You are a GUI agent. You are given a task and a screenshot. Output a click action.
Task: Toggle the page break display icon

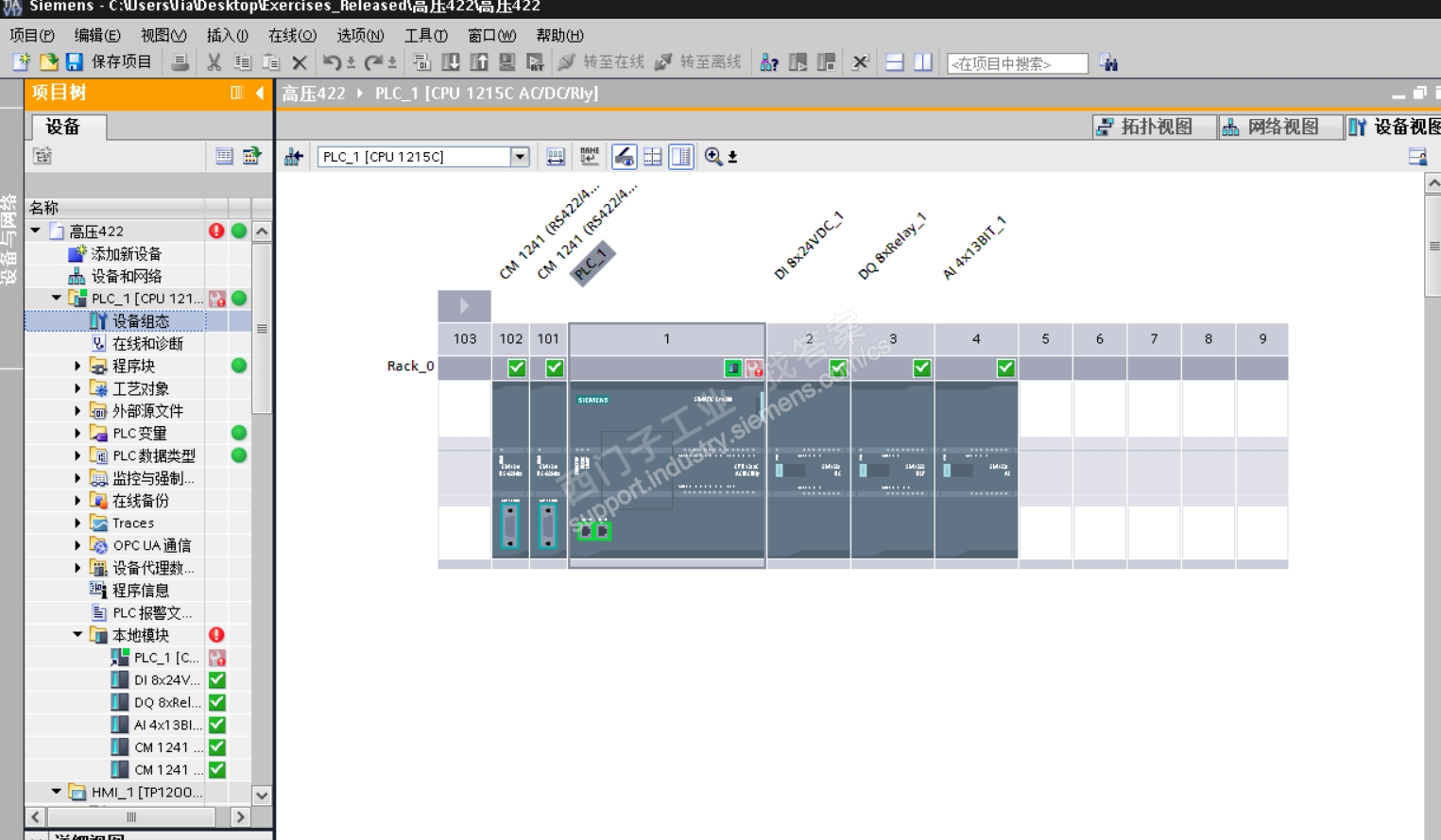click(x=653, y=157)
